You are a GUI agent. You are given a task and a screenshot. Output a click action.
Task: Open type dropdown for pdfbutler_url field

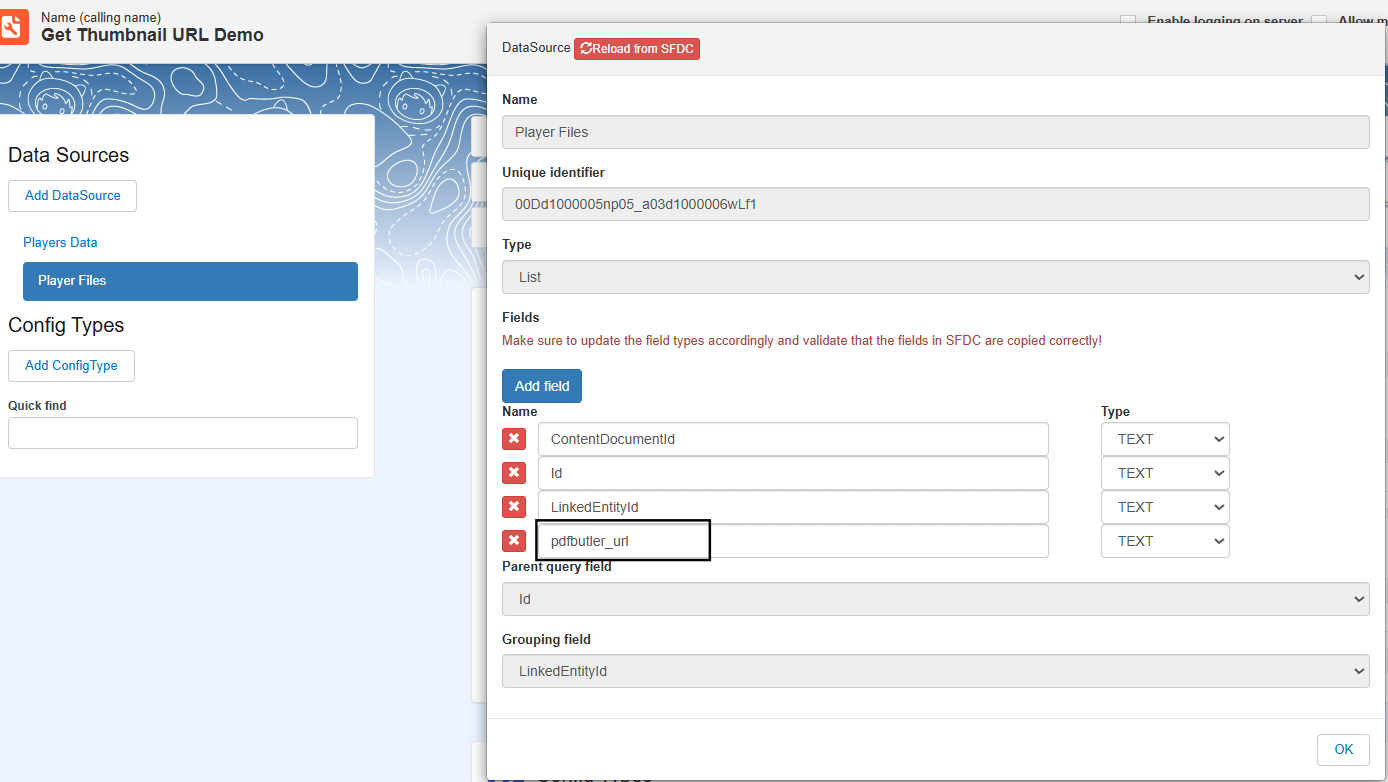[x=1165, y=541]
